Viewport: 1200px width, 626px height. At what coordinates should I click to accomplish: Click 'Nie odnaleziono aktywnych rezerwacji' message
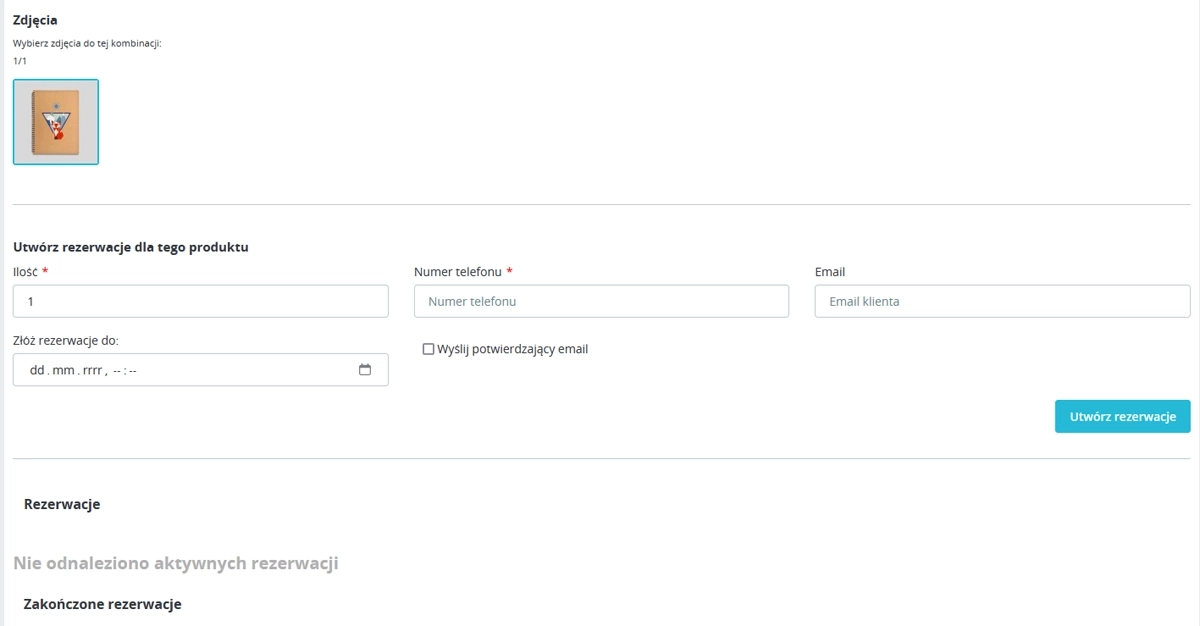tap(176, 563)
